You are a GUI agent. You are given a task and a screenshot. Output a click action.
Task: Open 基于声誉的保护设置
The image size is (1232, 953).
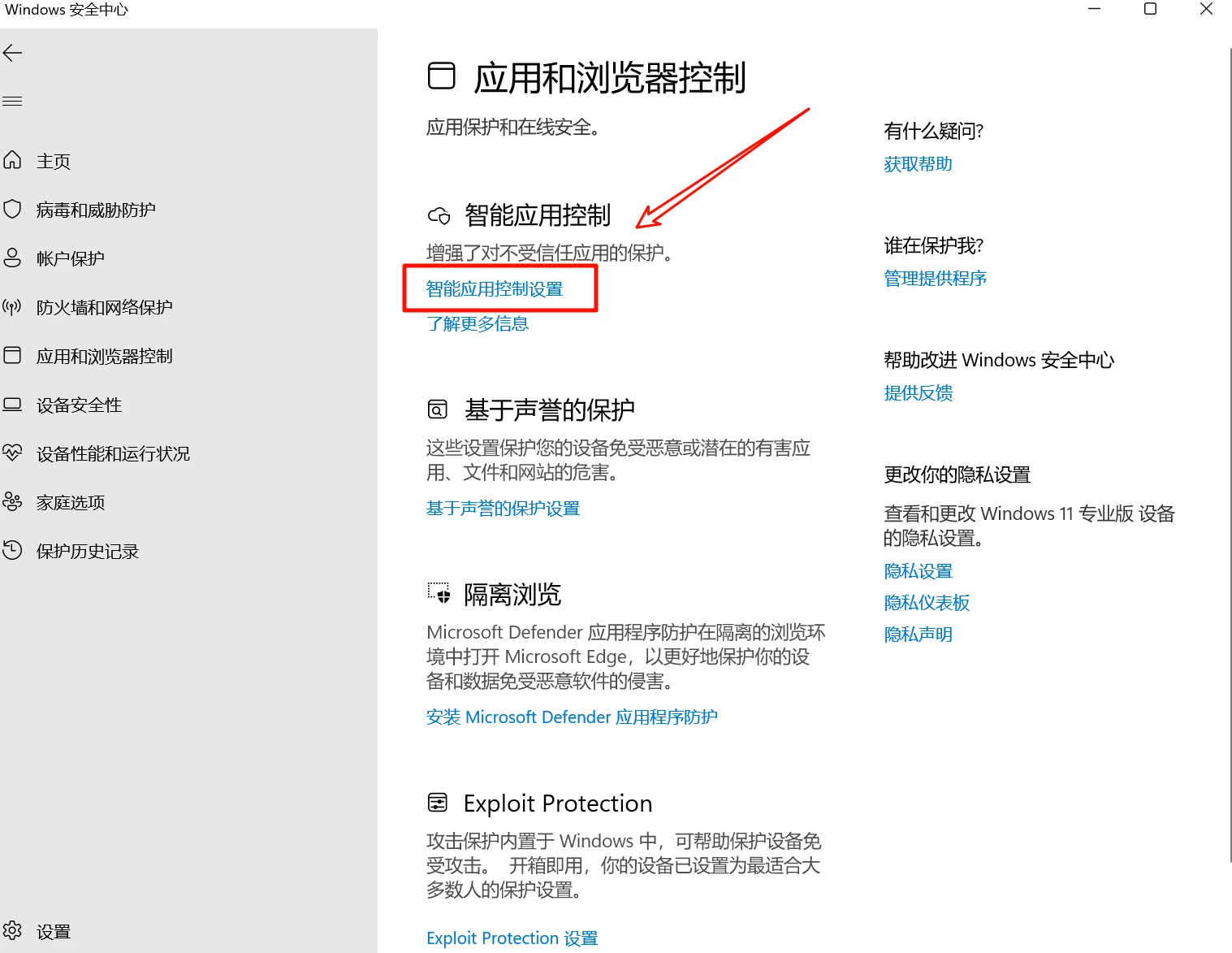click(x=504, y=508)
